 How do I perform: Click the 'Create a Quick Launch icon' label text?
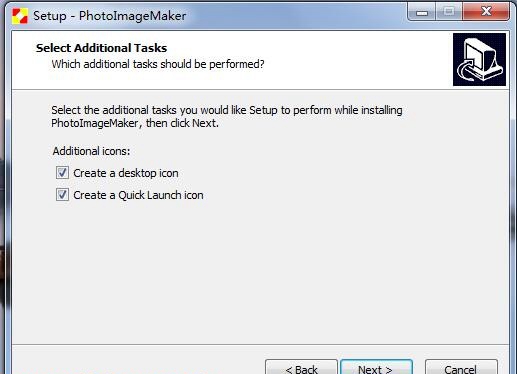click(x=138, y=195)
